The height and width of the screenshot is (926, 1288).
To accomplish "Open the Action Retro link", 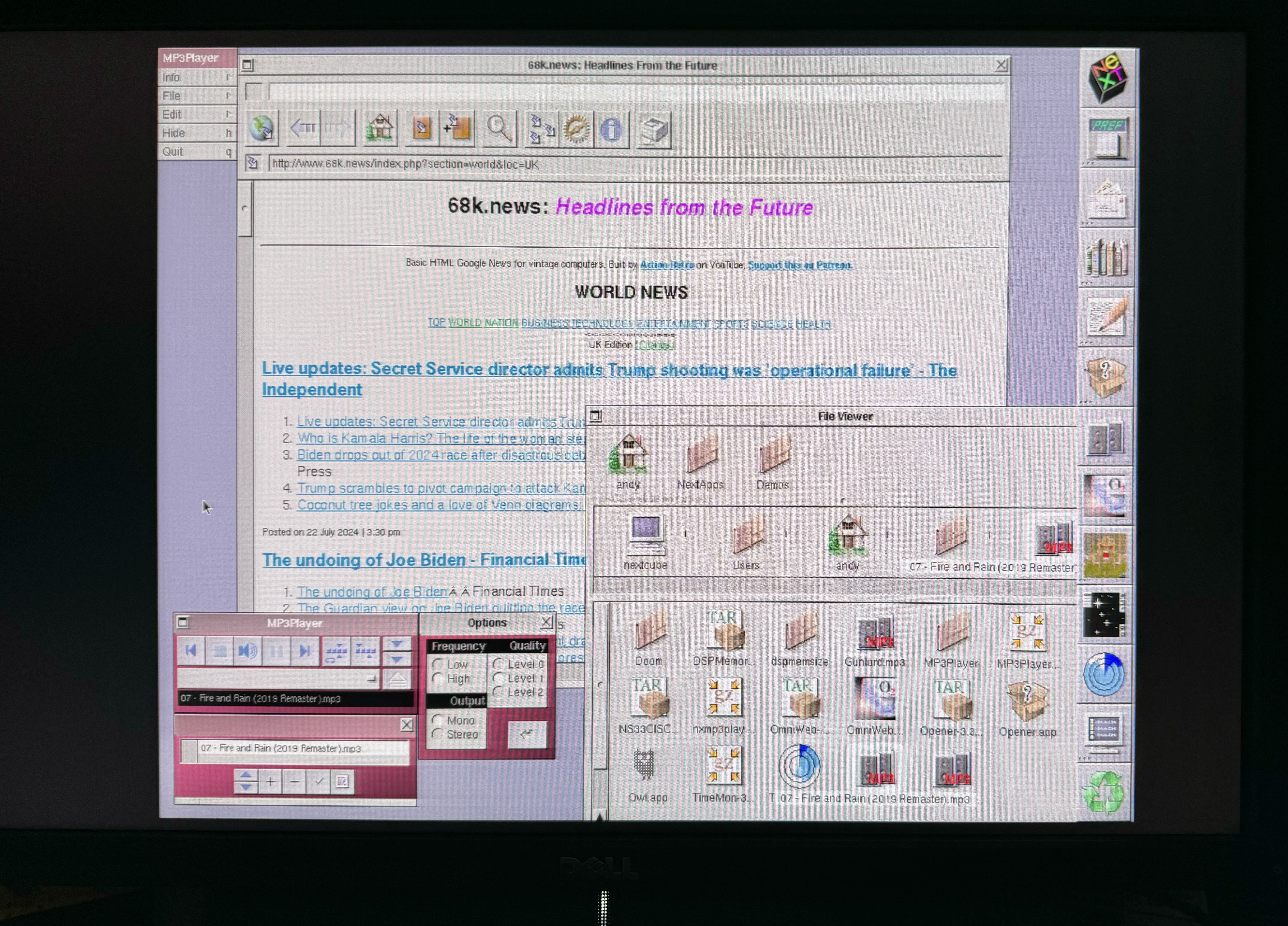I will 666,265.
